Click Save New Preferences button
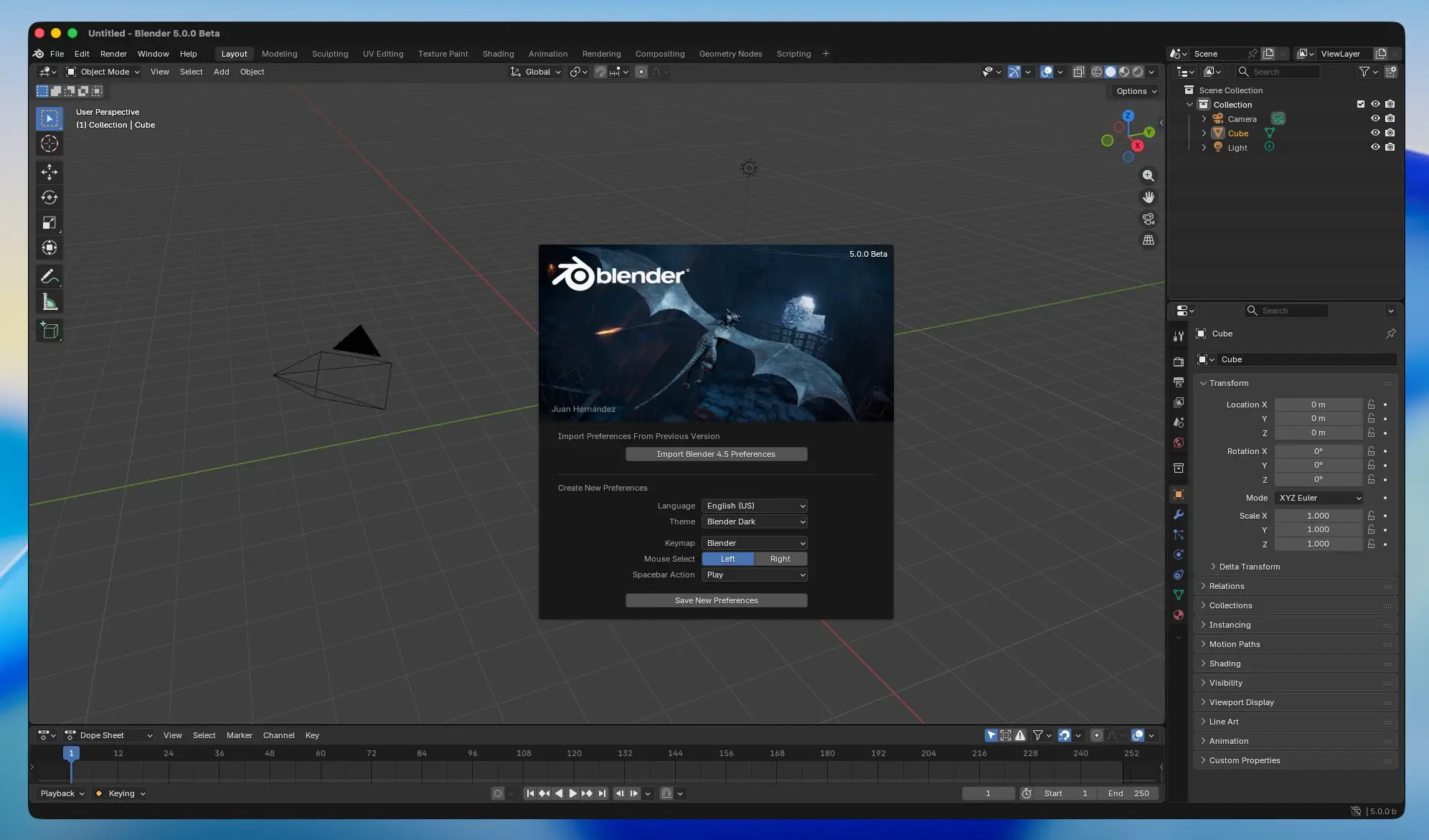Image resolution: width=1429 pixels, height=840 pixels. pos(715,600)
